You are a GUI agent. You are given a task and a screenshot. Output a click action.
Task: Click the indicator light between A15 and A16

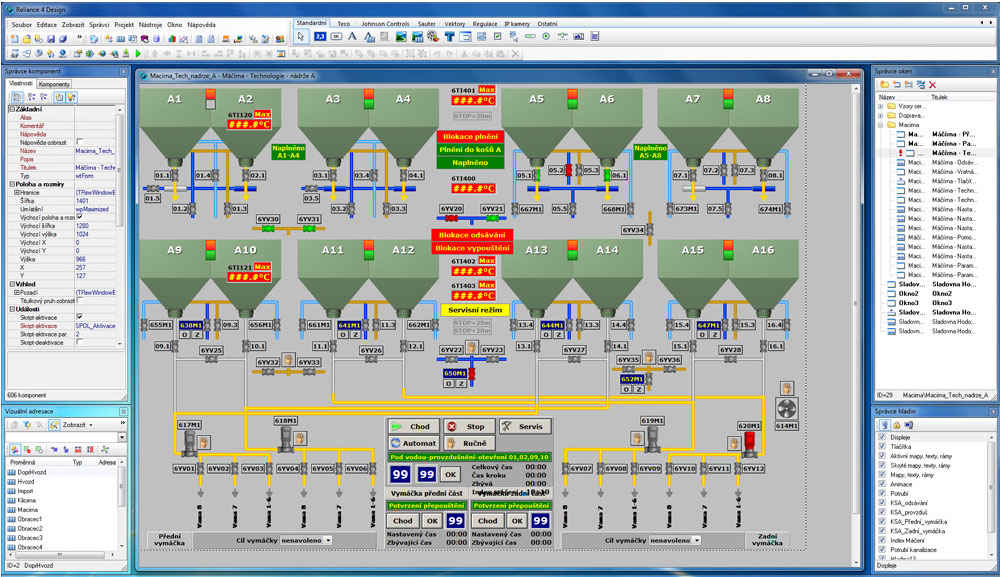[x=728, y=249]
